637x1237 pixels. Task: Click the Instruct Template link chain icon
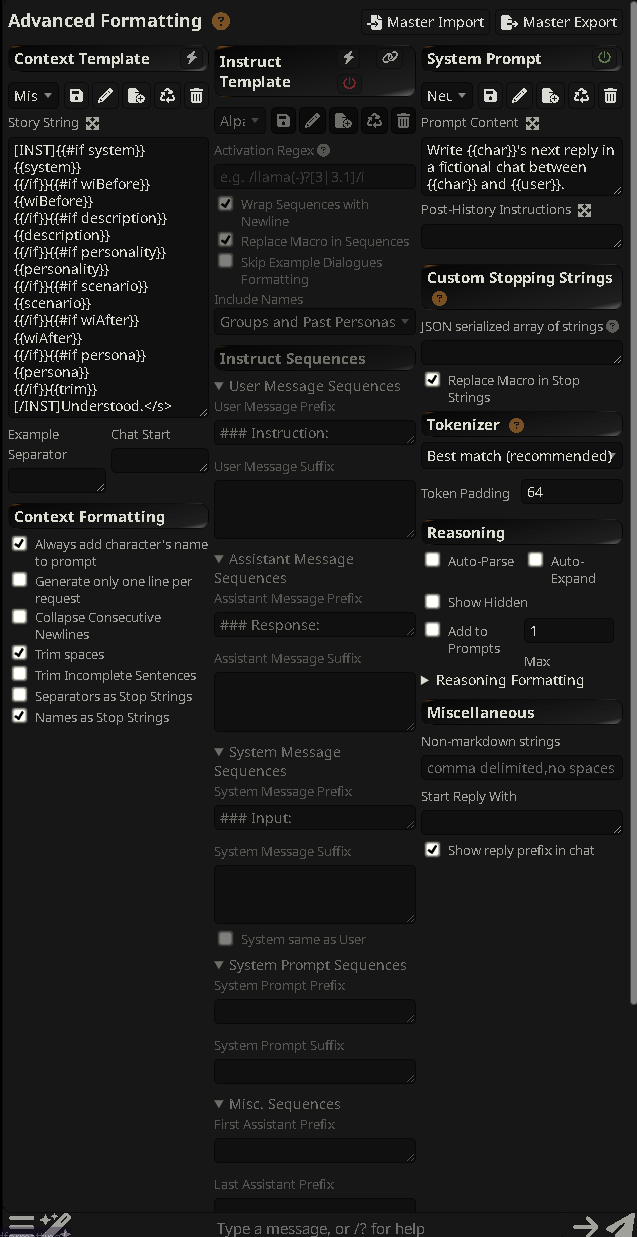click(390, 58)
